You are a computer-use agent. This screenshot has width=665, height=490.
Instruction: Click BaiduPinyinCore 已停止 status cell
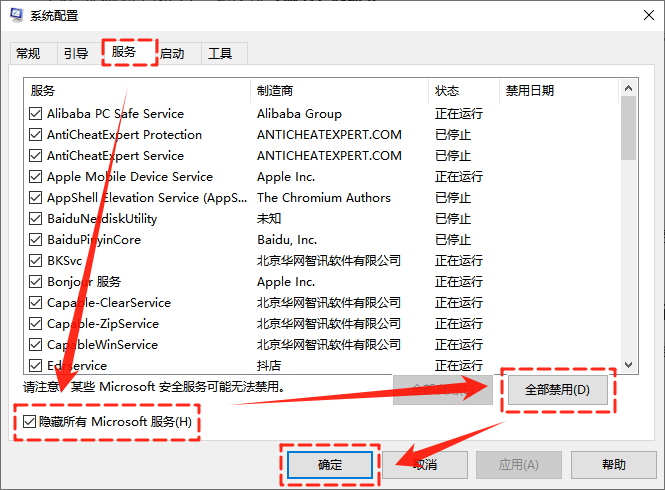click(453, 240)
